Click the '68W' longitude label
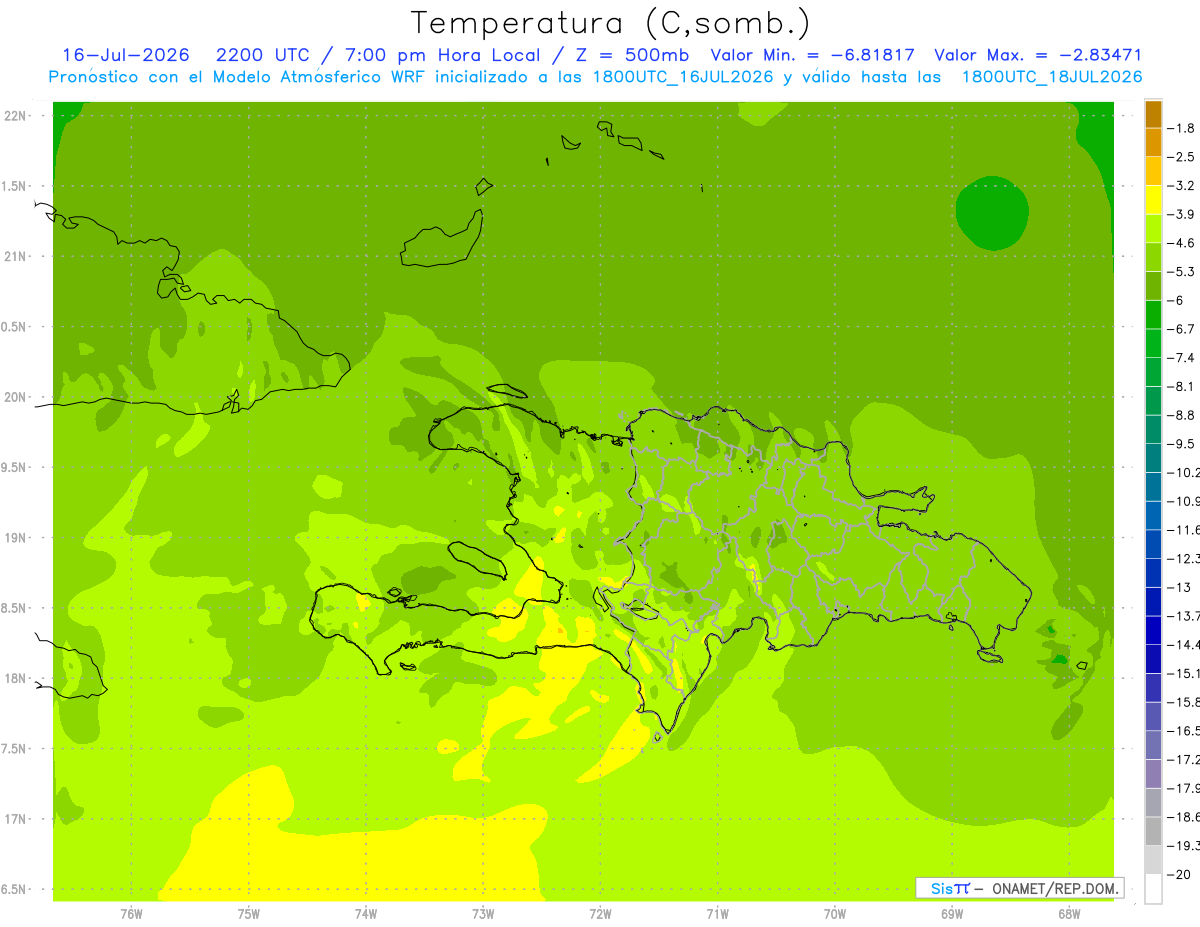The height and width of the screenshot is (927, 1200). (1069, 914)
